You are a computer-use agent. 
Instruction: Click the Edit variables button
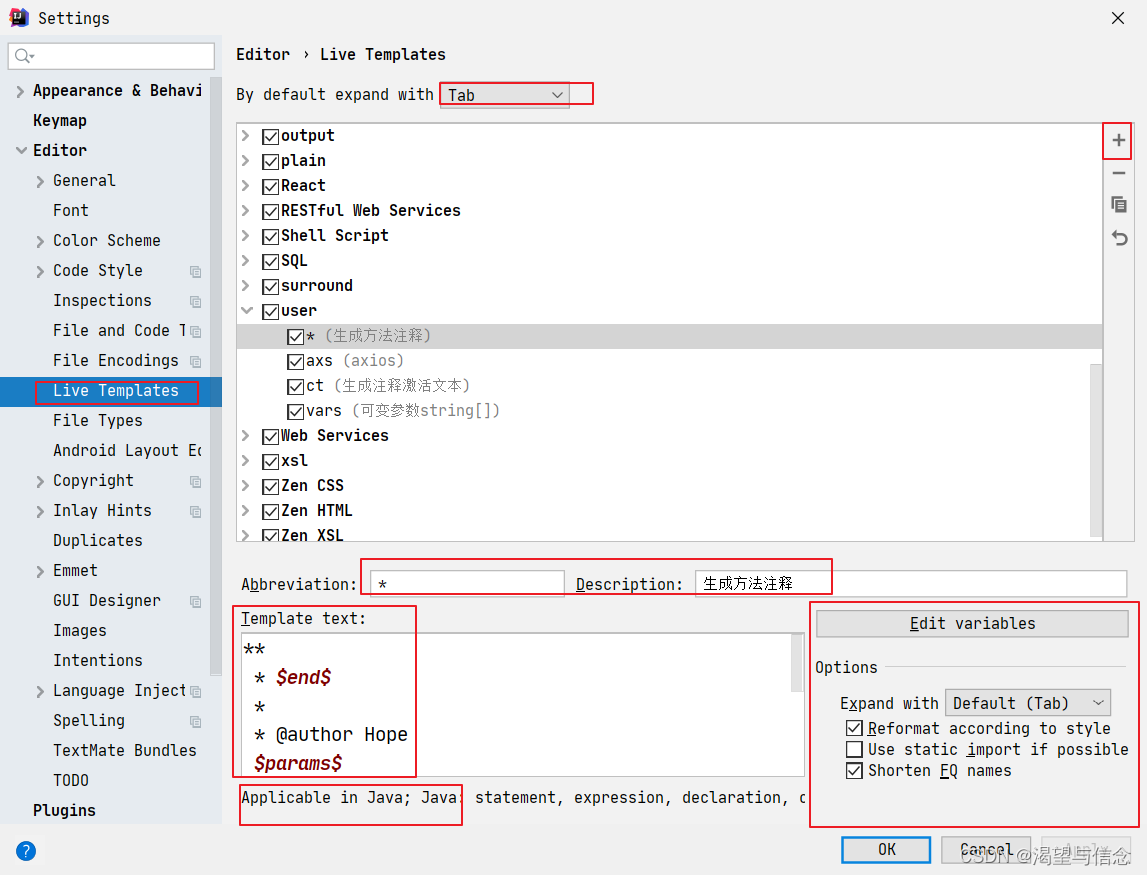pos(972,623)
